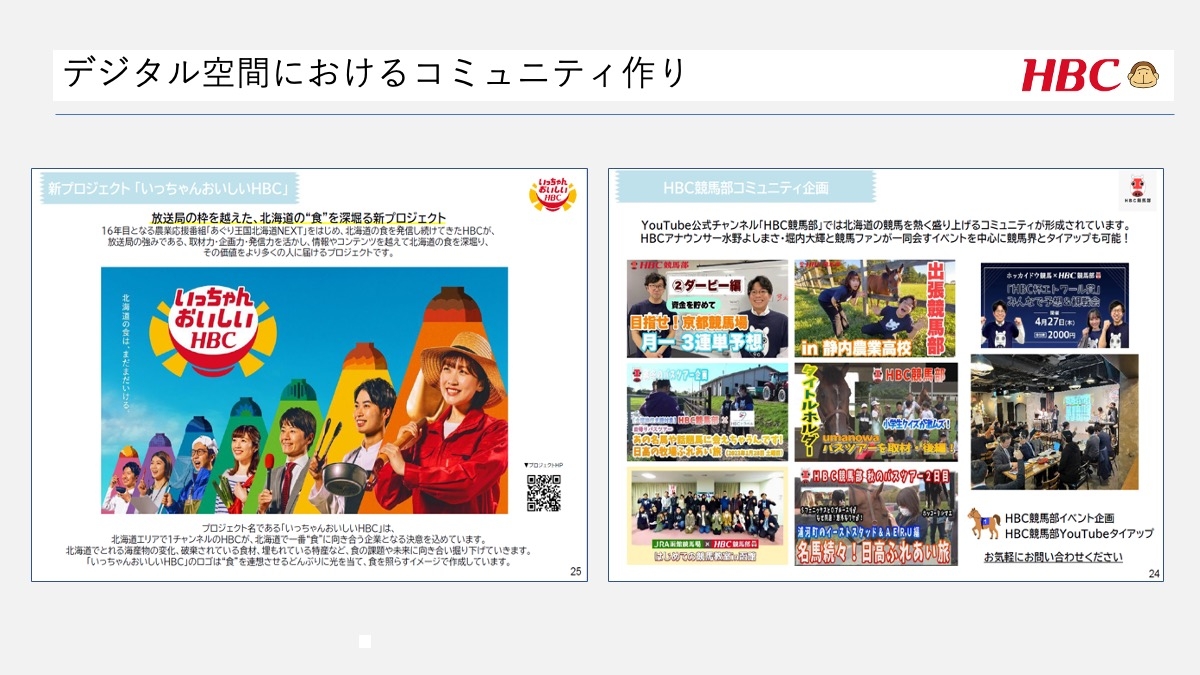Image resolution: width=1200 pixels, height=675 pixels.
Task: Click the red HBC logo in the header
Action: (1070, 75)
